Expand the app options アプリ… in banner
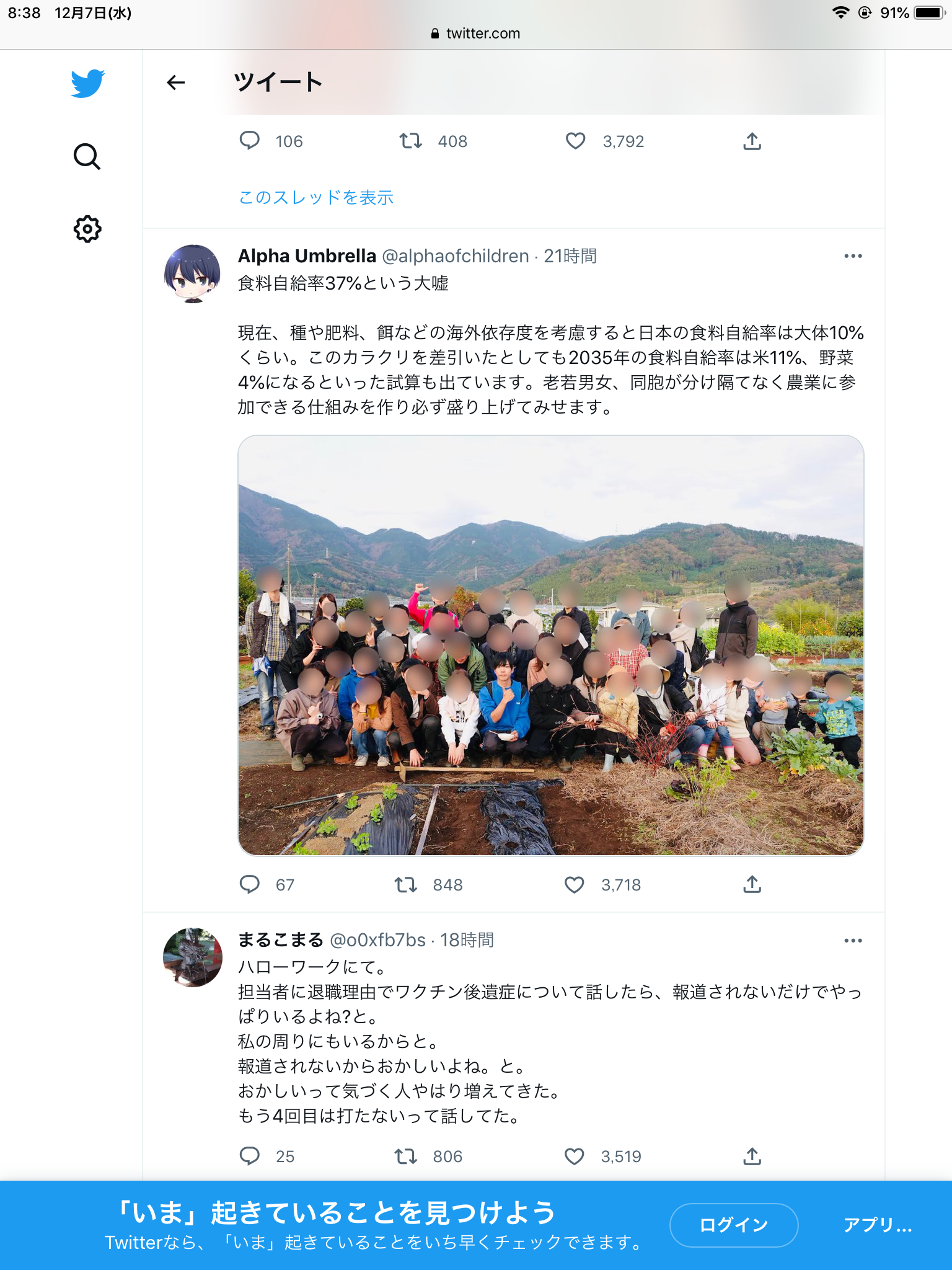 tap(878, 1225)
